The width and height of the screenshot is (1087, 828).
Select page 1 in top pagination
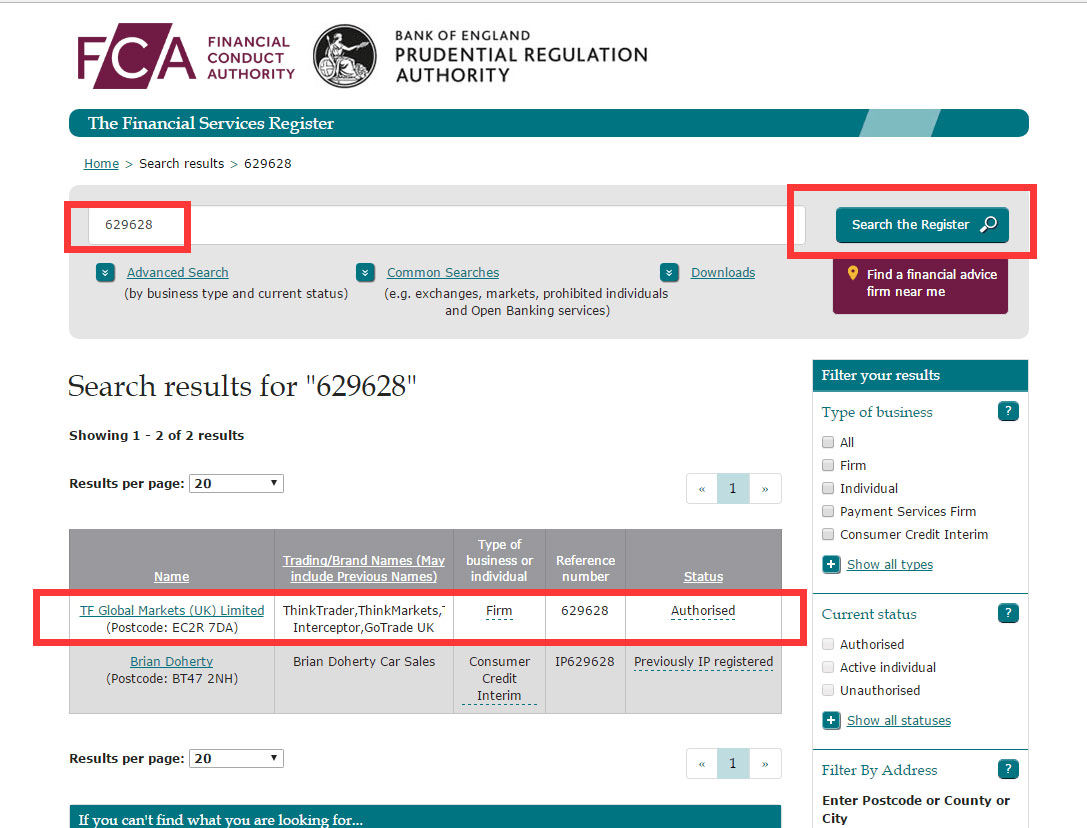[733, 489]
